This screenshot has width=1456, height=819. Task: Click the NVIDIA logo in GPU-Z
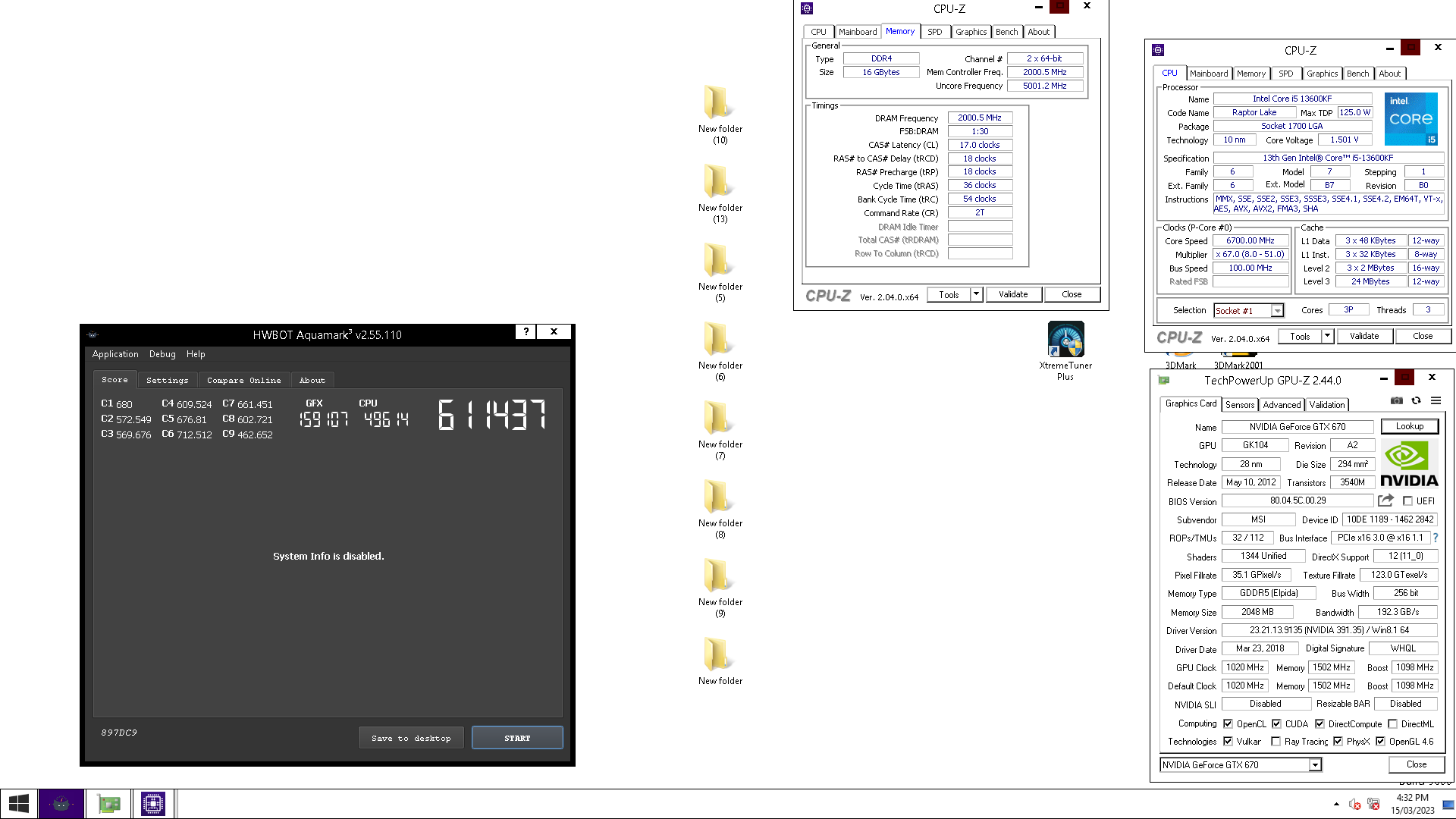click(1408, 464)
